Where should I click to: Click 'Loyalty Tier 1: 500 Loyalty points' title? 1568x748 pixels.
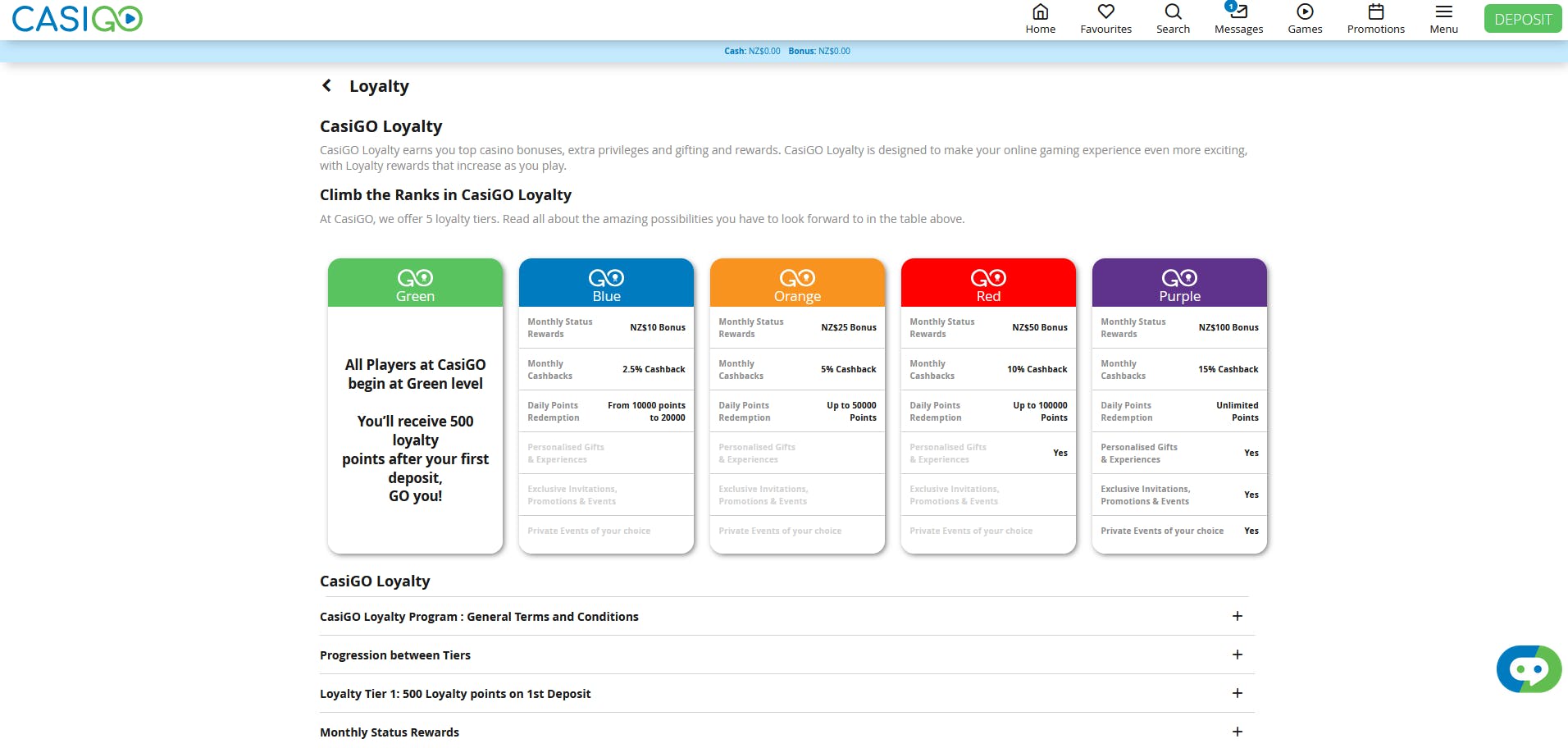point(455,694)
